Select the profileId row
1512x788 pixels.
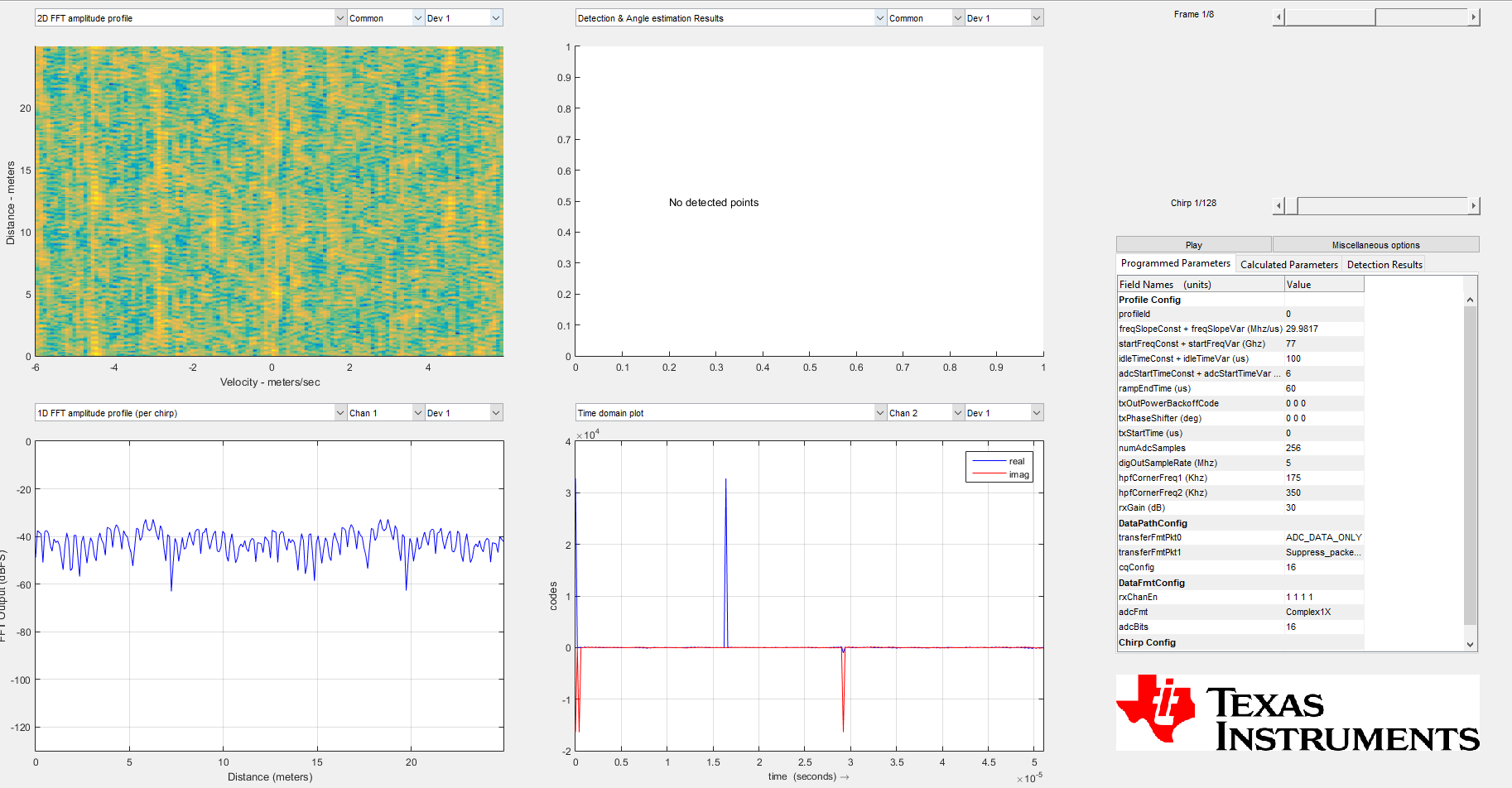point(1240,315)
